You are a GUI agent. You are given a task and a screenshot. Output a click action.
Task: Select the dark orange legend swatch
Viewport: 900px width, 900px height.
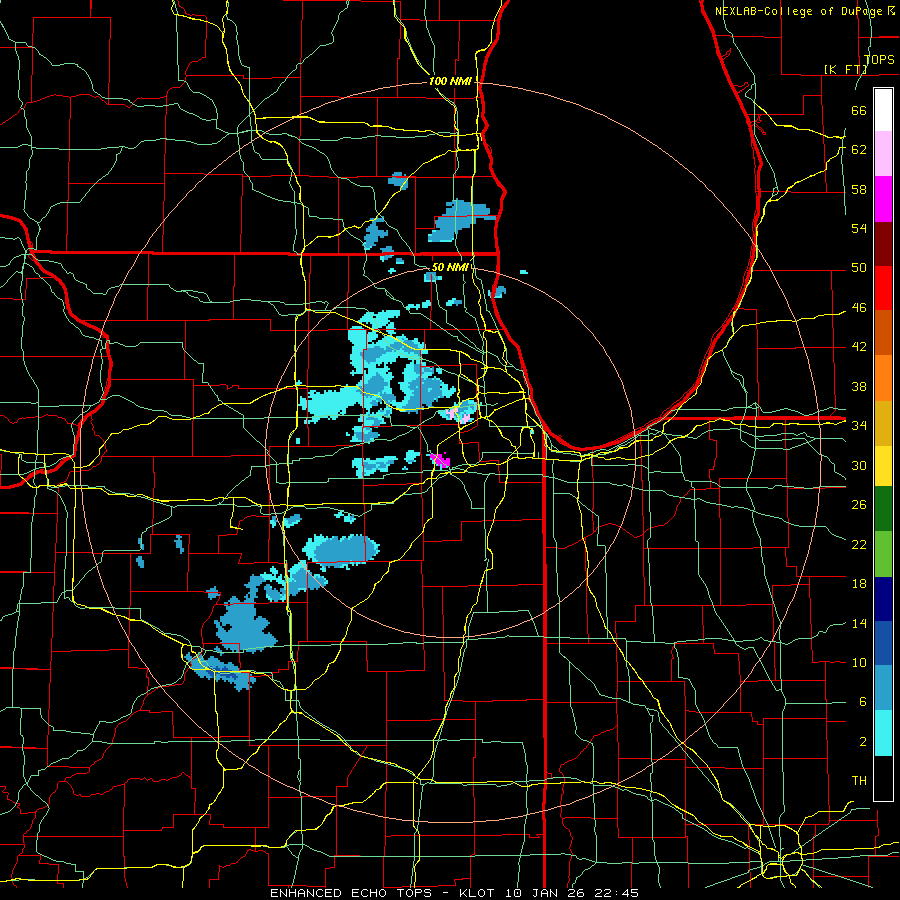pyautogui.click(x=883, y=333)
